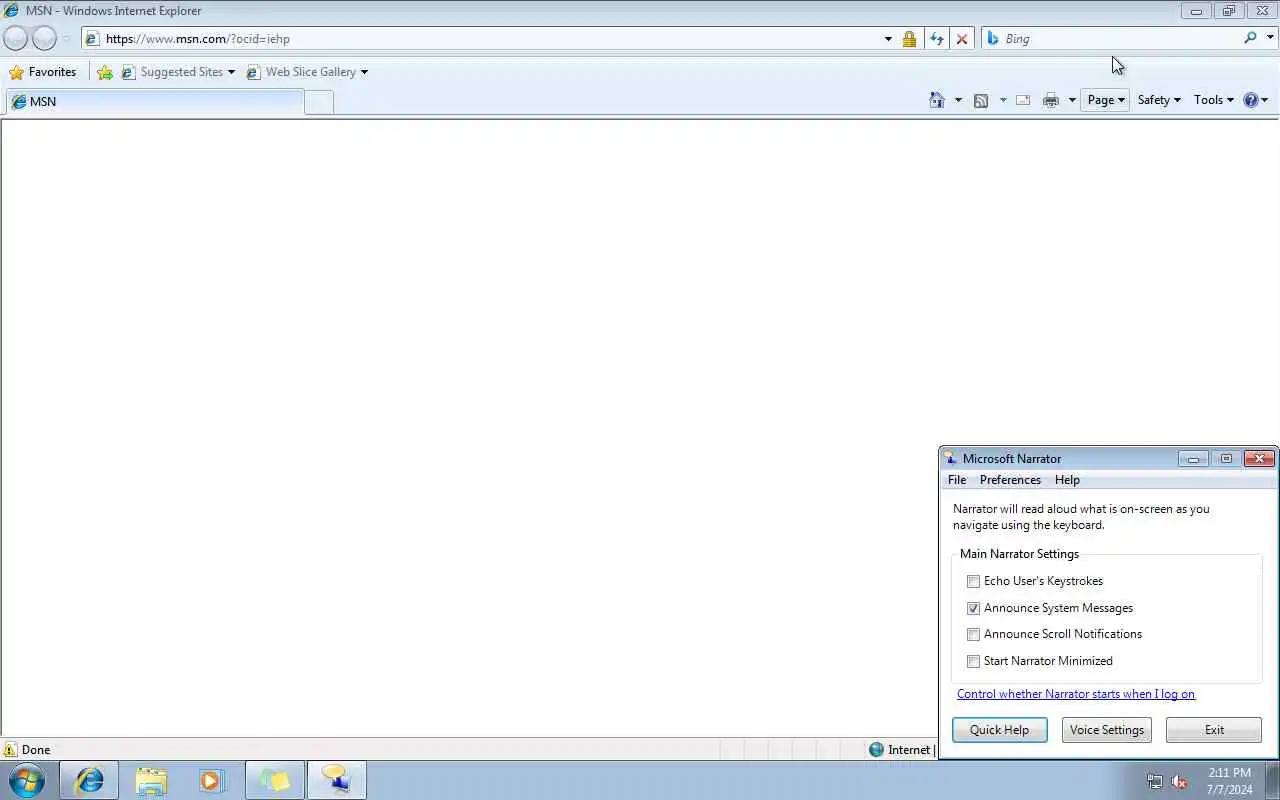Click the Print icon
The image size is (1280, 800).
(x=1051, y=100)
